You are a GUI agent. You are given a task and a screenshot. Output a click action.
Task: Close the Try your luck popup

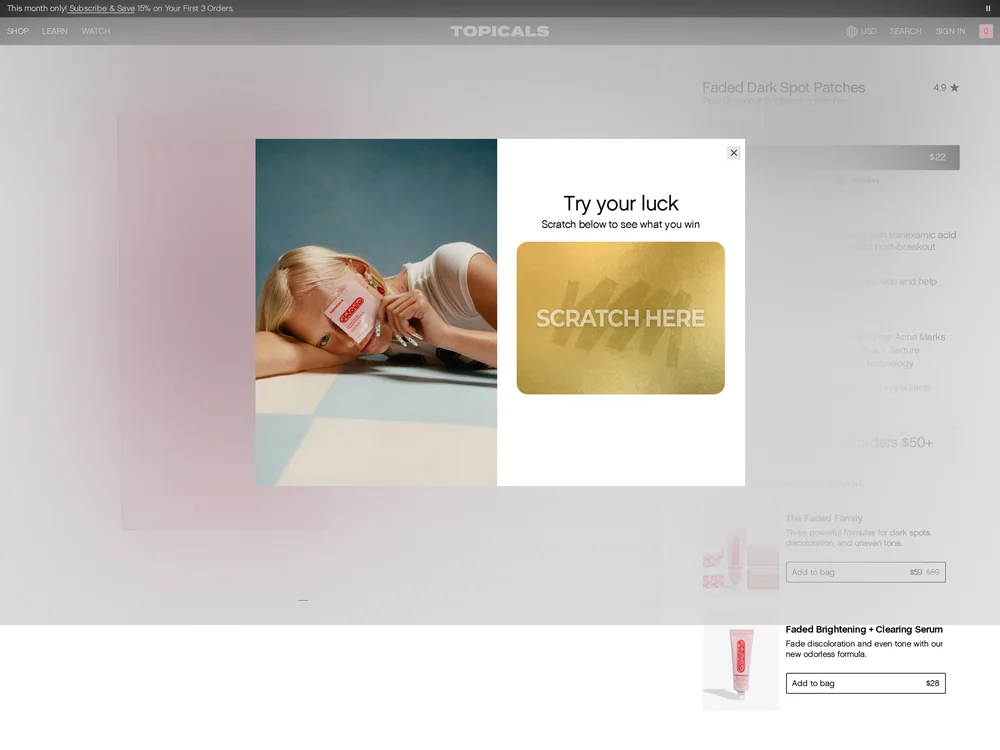733,152
